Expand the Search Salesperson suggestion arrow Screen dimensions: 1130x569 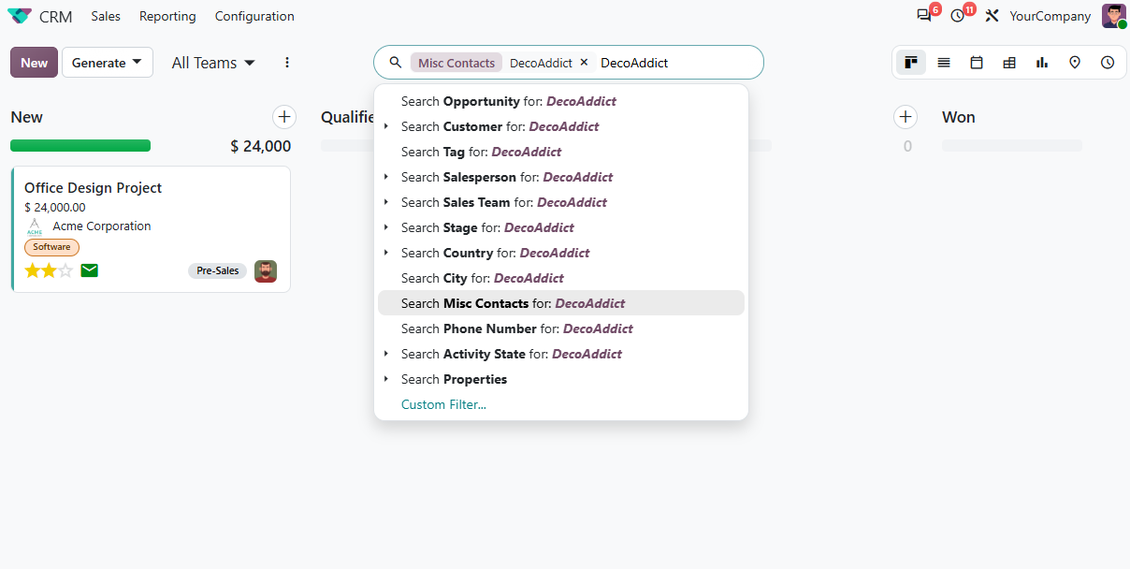(x=386, y=177)
